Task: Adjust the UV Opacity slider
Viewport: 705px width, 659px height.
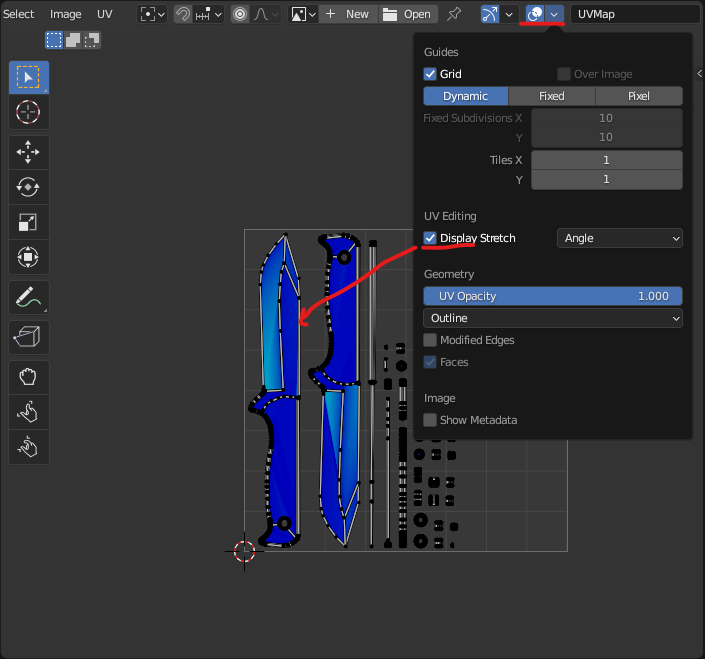Action: [553, 296]
